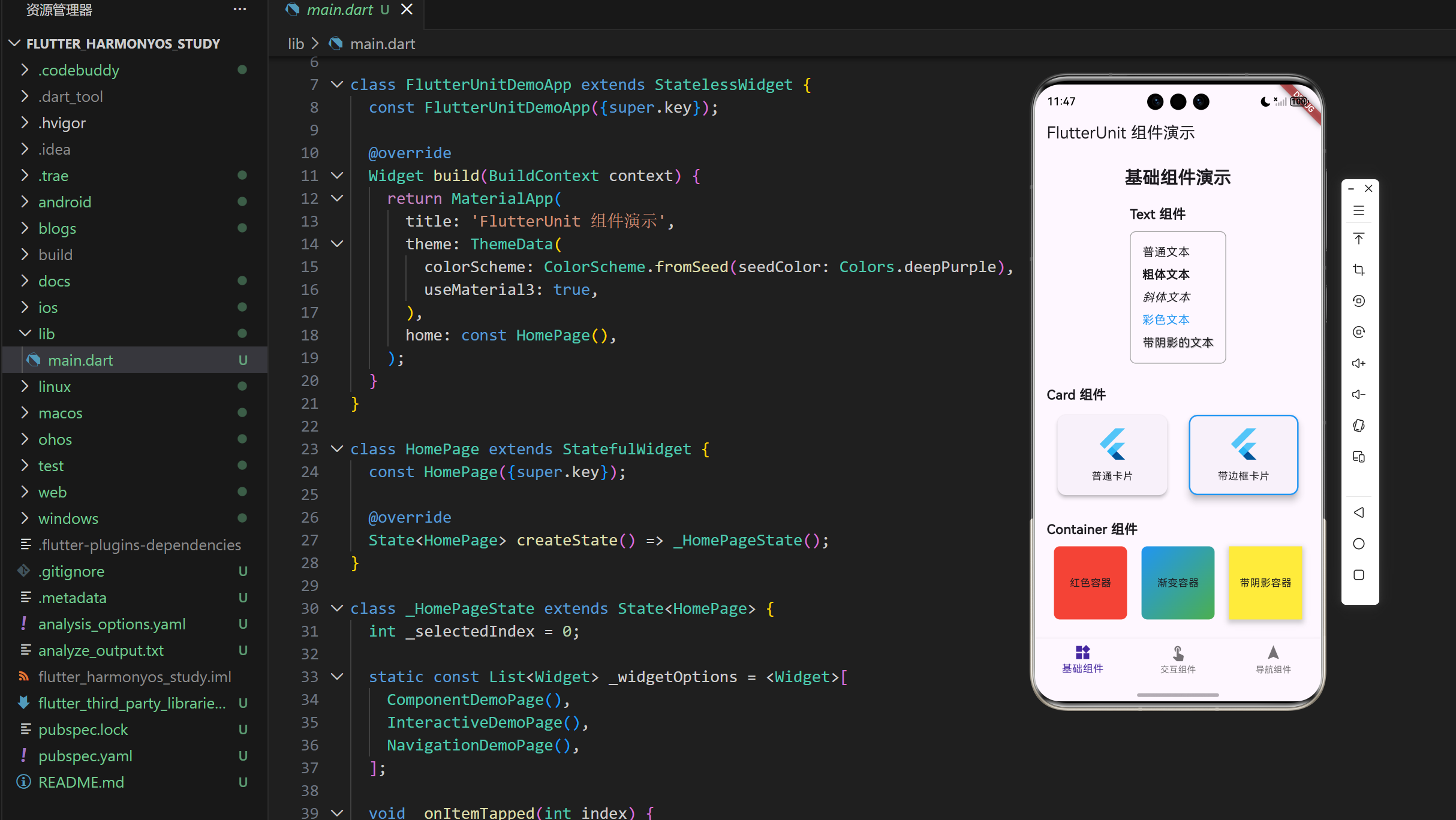Open the emulator hamburger menu
Viewport: 1456px width, 820px height.
pos(1359,211)
